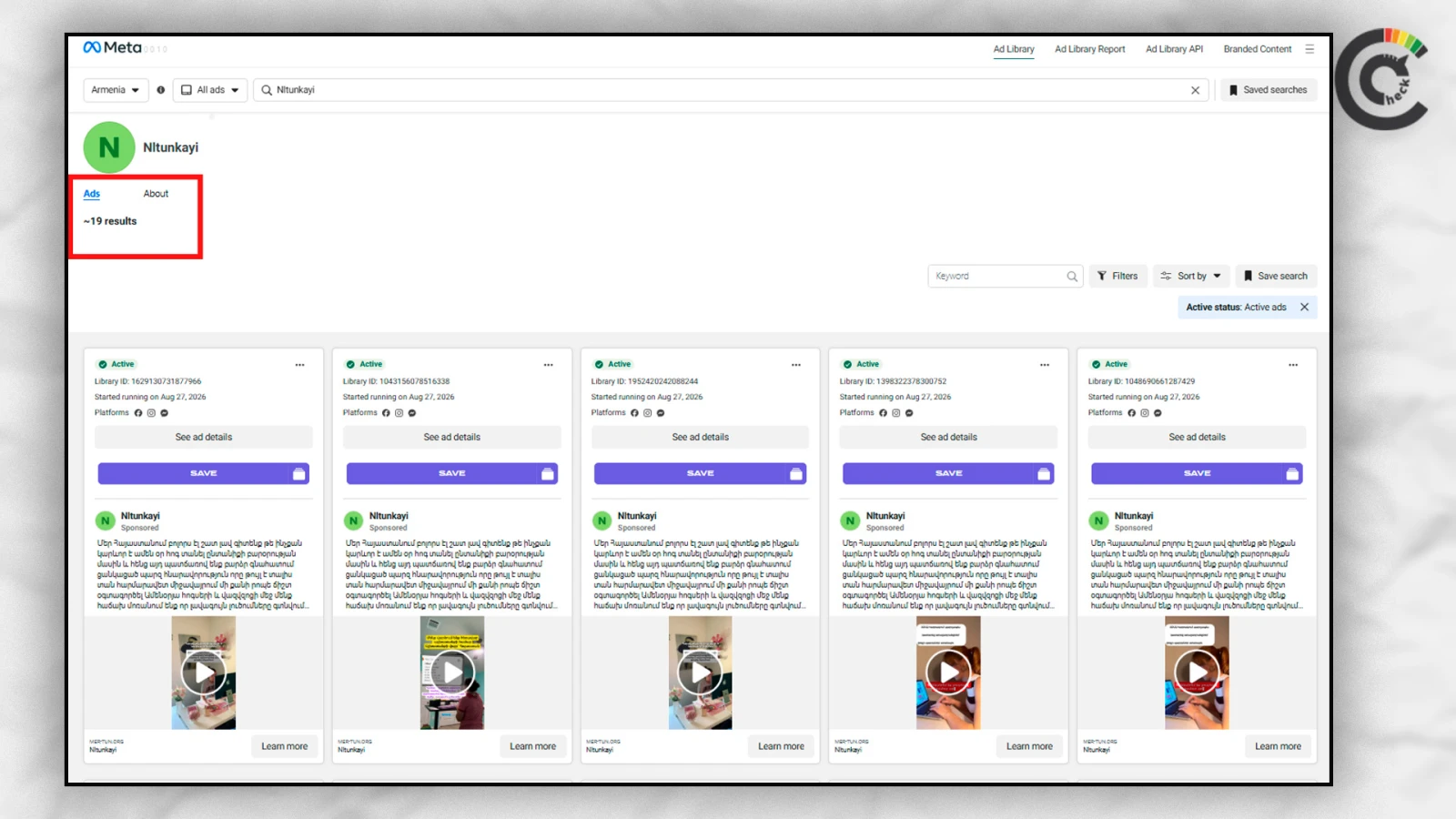Click Learn more on ad 1629130731877966

(285, 747)
